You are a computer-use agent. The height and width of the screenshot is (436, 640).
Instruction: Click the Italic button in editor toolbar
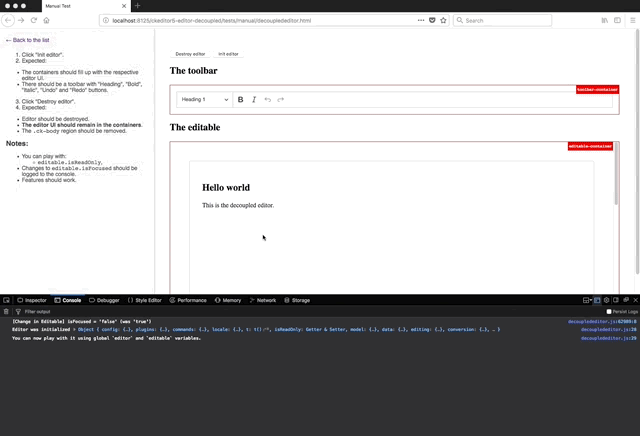254,100
